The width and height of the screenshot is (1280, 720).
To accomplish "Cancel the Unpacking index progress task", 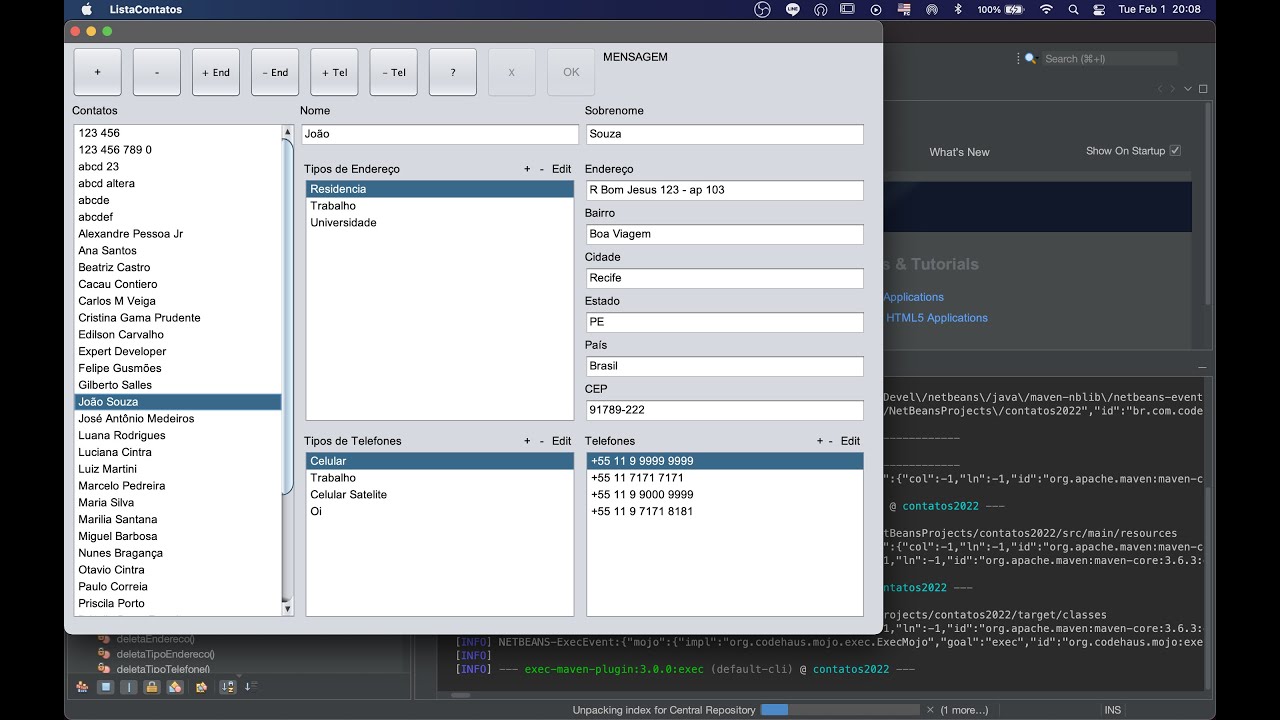I will point(930,710).
